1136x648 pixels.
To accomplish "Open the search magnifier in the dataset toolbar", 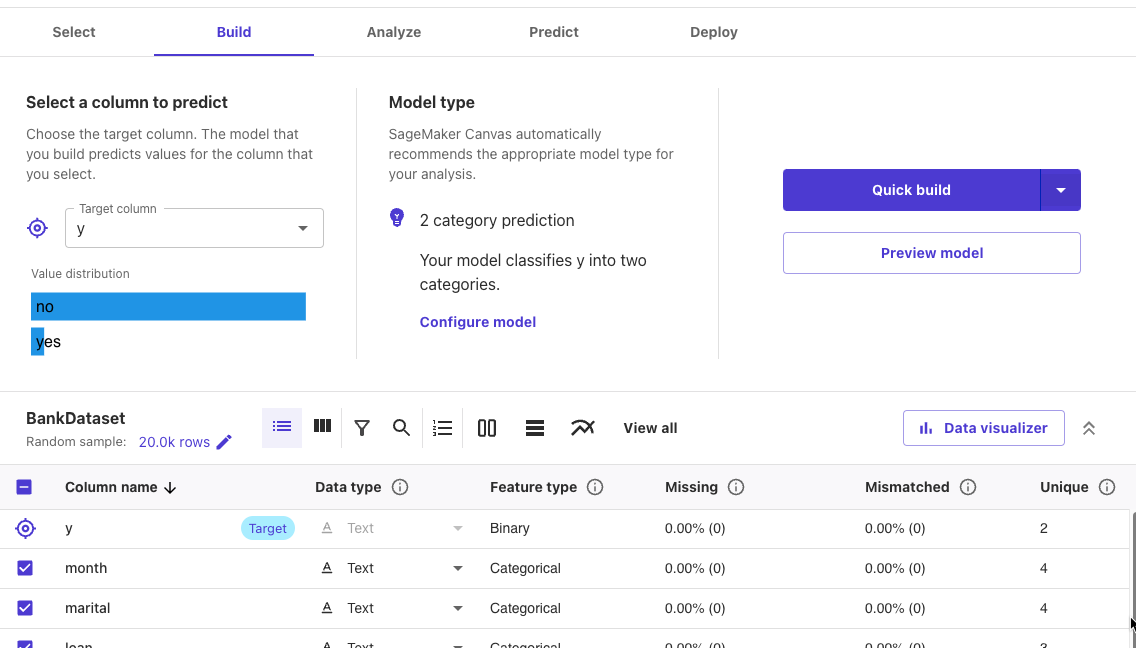I will point(401,428).
